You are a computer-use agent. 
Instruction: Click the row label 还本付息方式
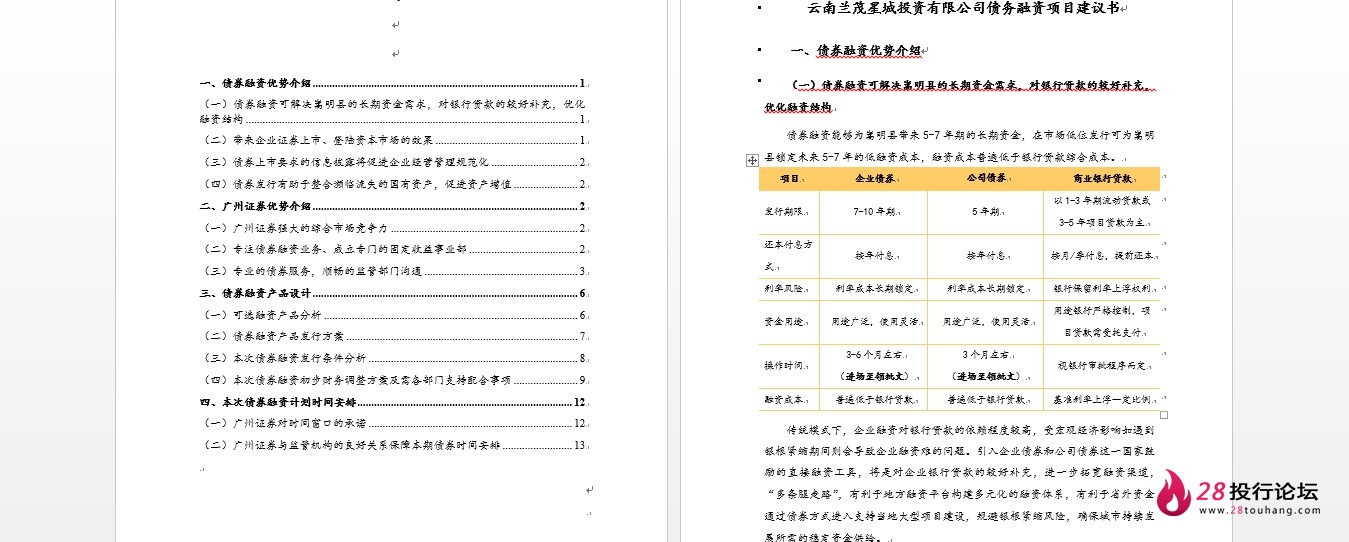click(x=788, y=255)
